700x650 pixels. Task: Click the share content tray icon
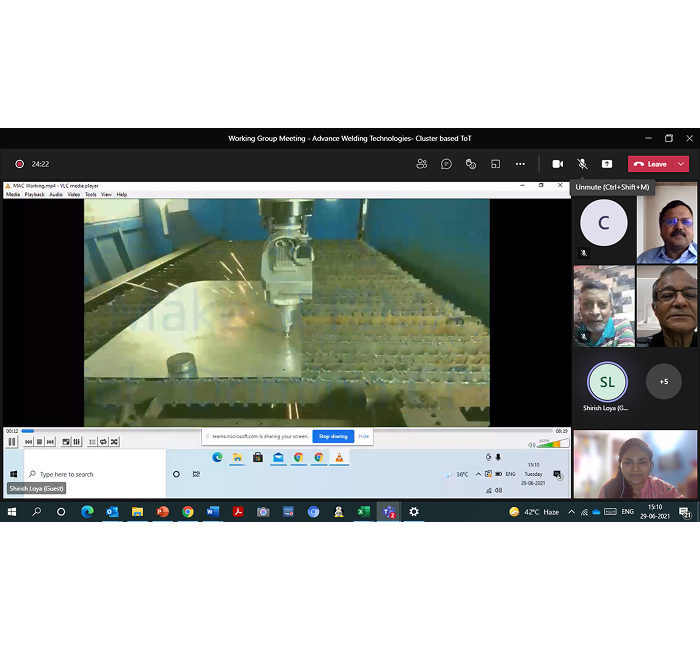click(x=606, y=164)
